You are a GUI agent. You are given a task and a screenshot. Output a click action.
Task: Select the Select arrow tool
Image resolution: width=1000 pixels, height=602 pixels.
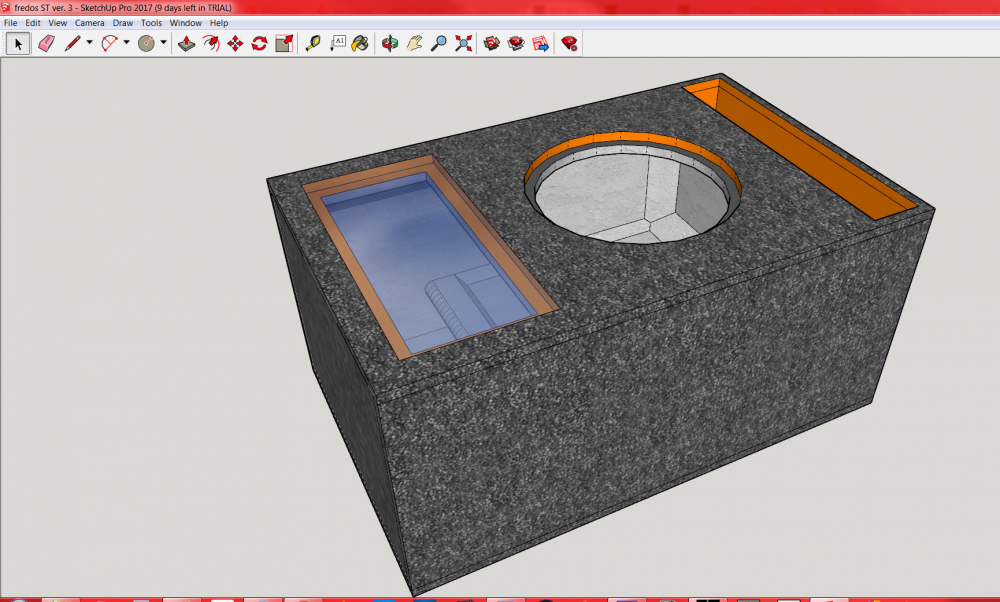(x=18, y=43)
